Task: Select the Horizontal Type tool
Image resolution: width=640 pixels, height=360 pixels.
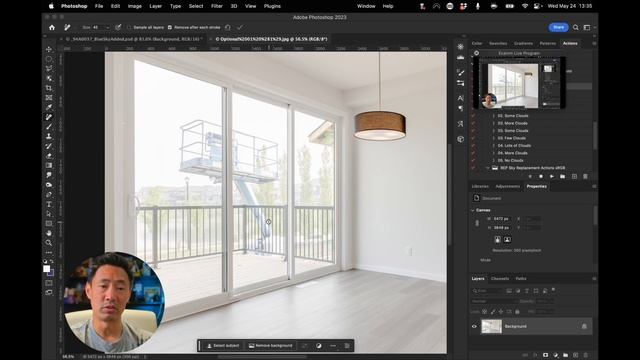Action: 49,204
